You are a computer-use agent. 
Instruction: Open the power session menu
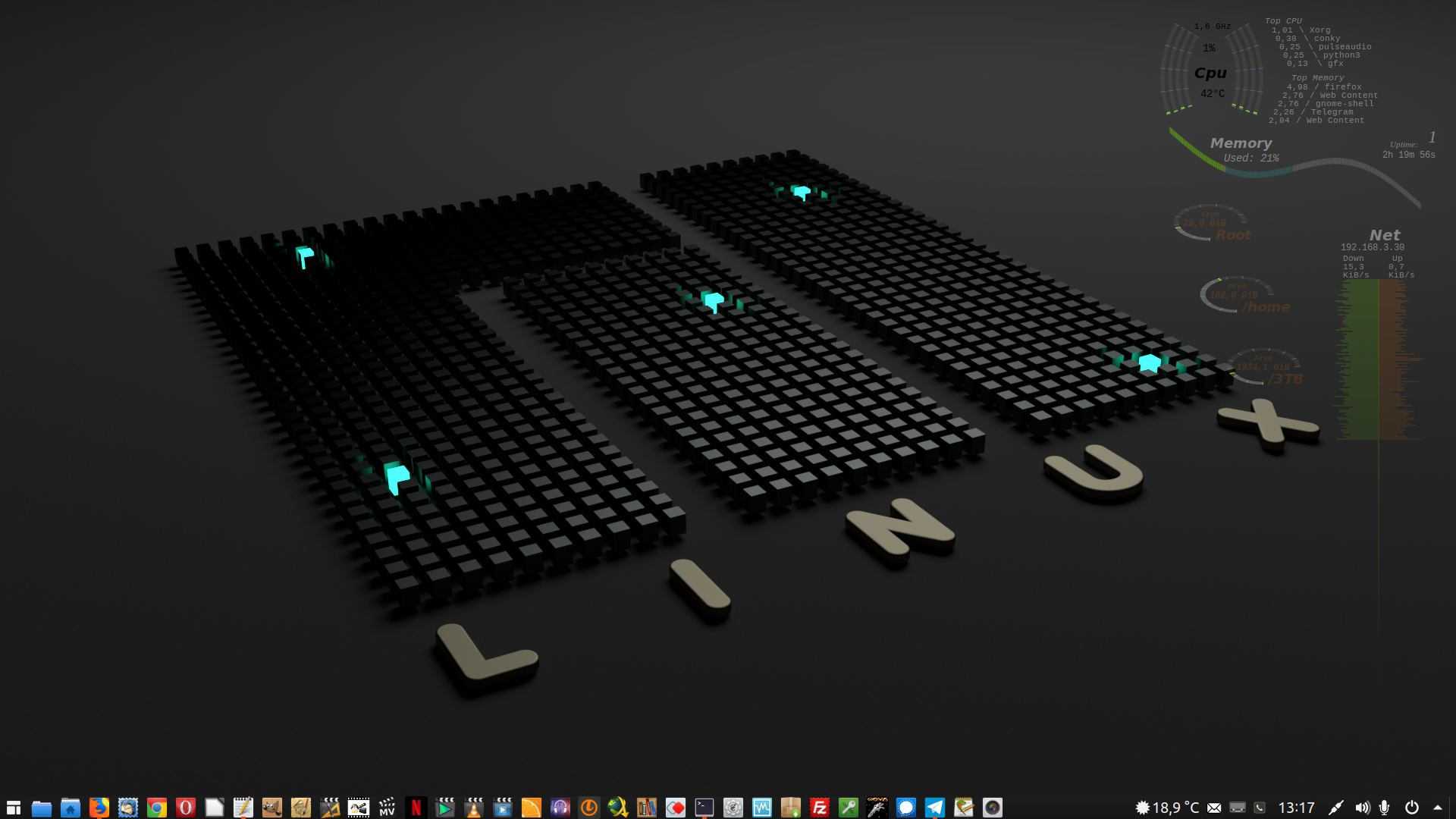[x=1412, y=808]
